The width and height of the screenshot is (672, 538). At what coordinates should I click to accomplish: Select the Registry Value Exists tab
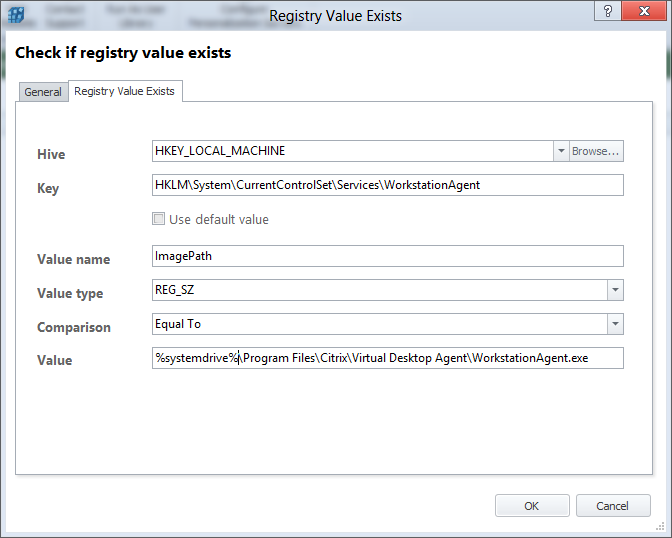[x=124, y=91]
